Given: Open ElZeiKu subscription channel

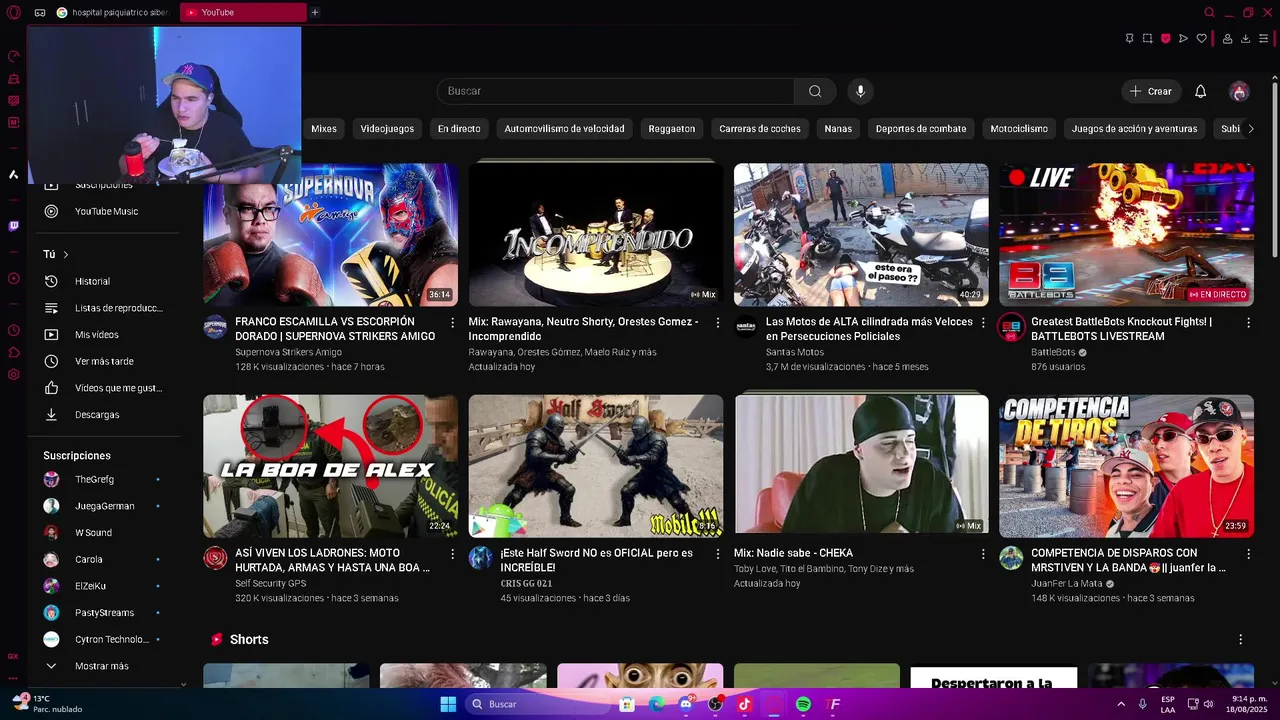Looking at the screenshot, I should click(x=90, y=586).
